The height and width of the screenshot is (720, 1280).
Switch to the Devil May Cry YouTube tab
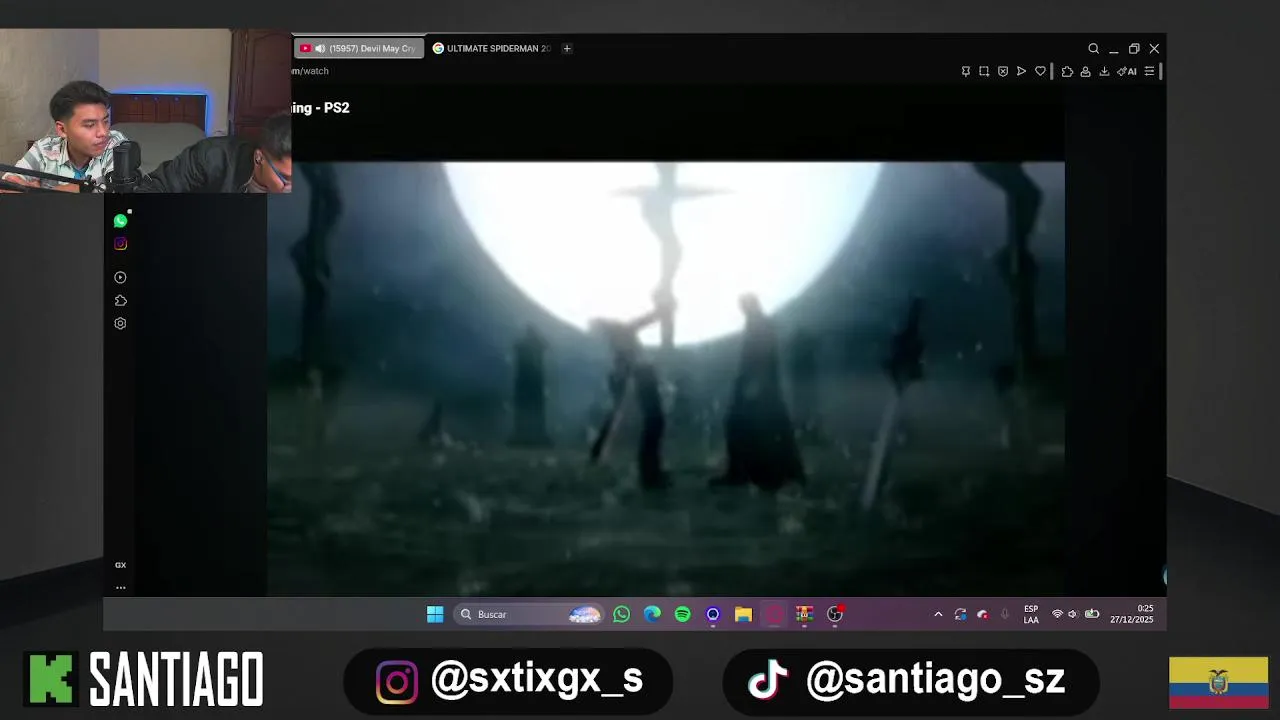pyautogui.click(x=359, y=48)
